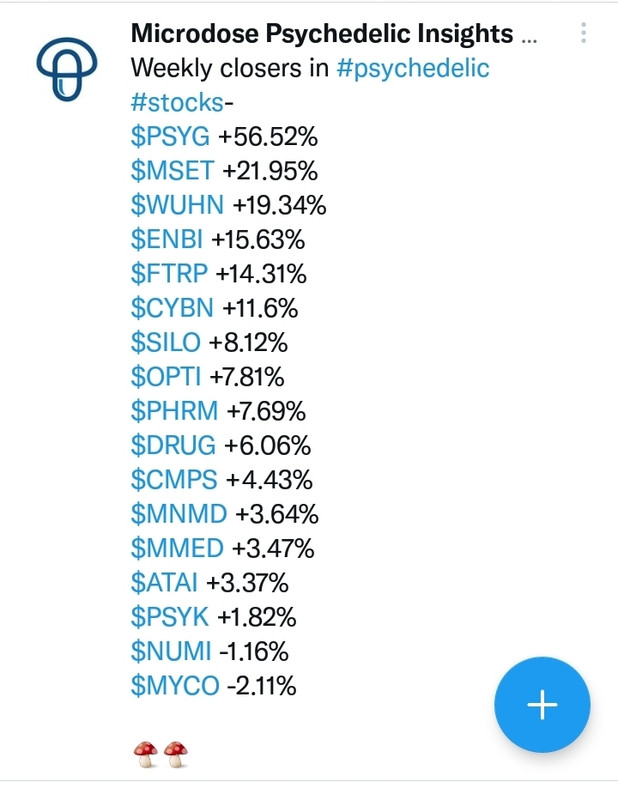Open the $MNMD cashtag
The width and height of the screenshot is (618, 800).
(x=179, y=514)
